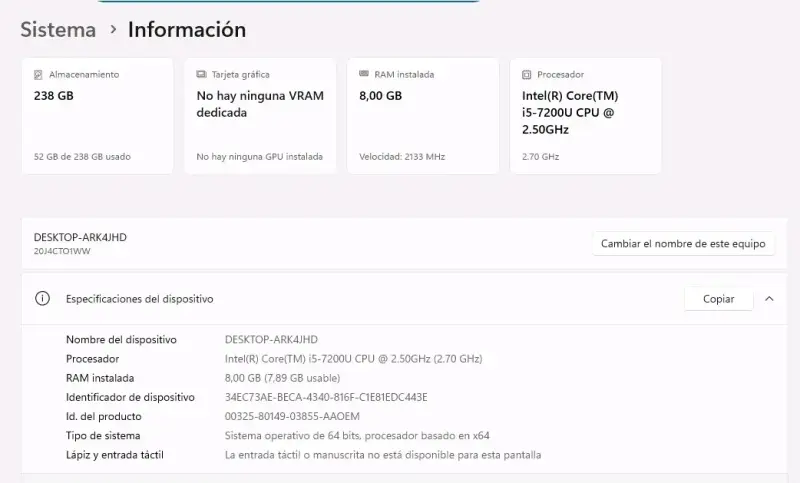Collapse the Especificaciones del dispositivo section chevron
800x483 pixels.
[769, 299]
